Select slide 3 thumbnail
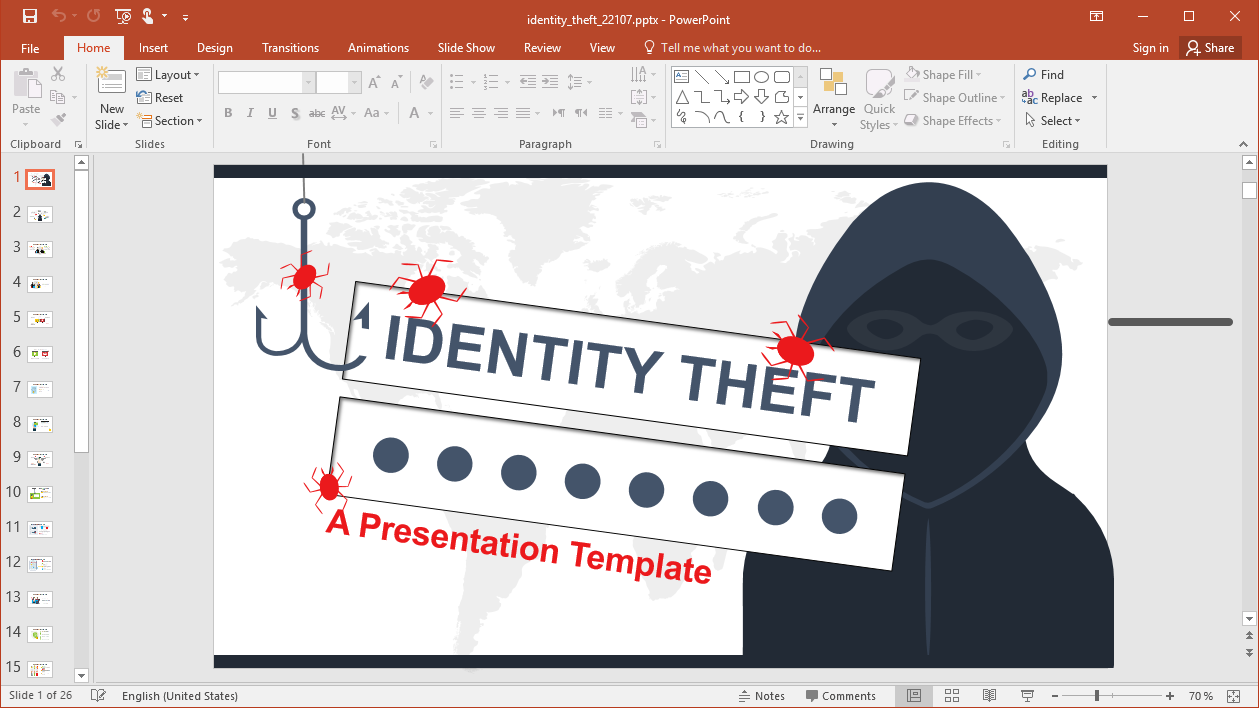 [x=40, y=247]
